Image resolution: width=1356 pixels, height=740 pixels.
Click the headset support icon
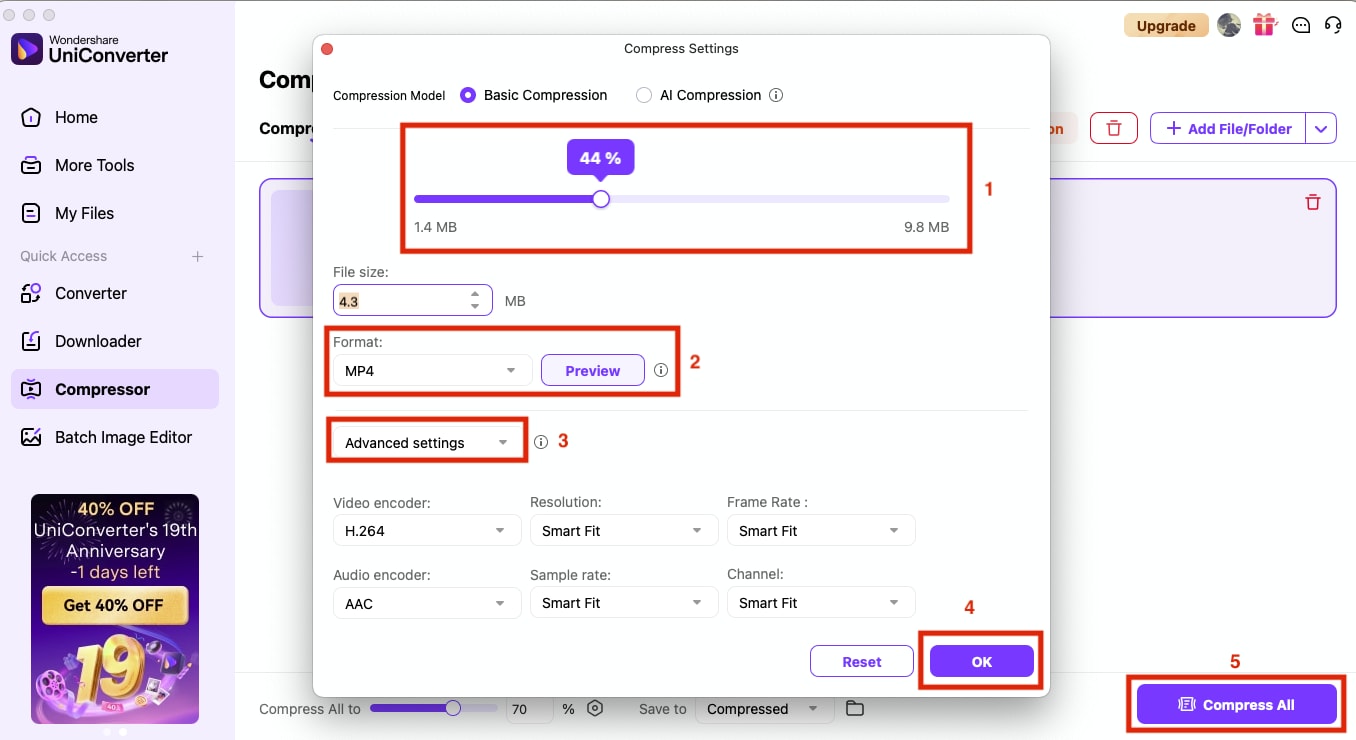(1333, 24)
